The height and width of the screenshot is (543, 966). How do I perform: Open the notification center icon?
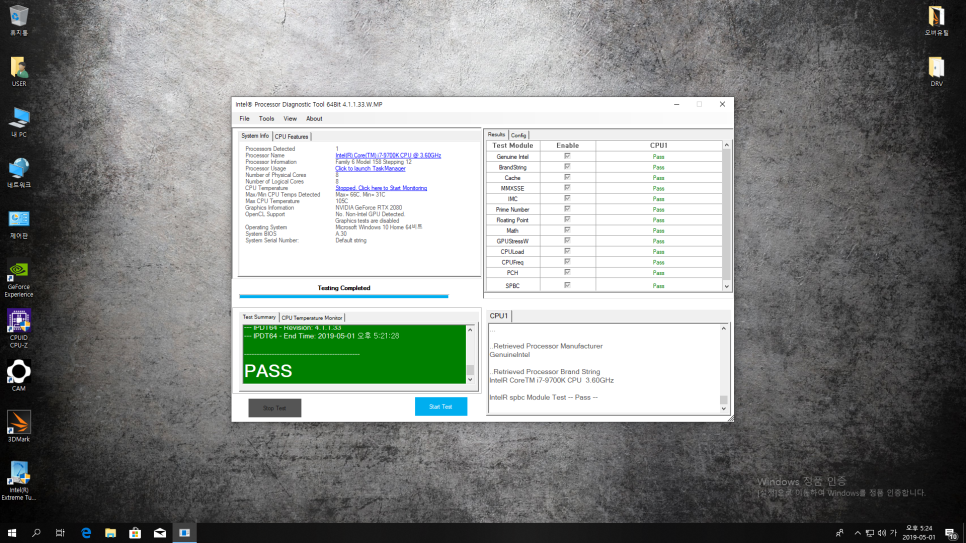951,534
